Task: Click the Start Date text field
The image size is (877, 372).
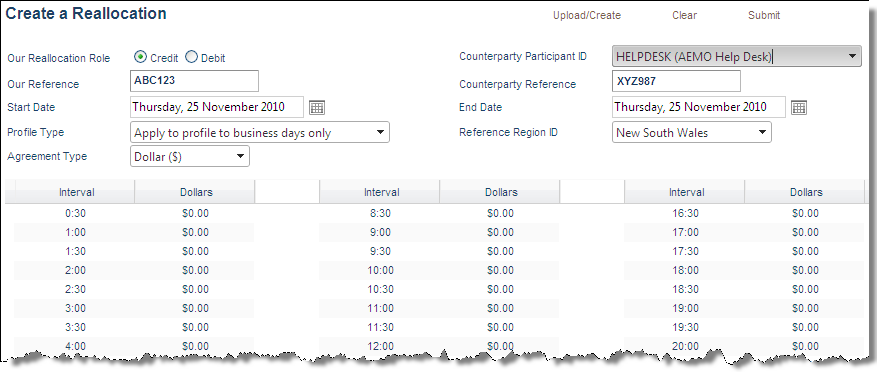Action: point(217,107)
